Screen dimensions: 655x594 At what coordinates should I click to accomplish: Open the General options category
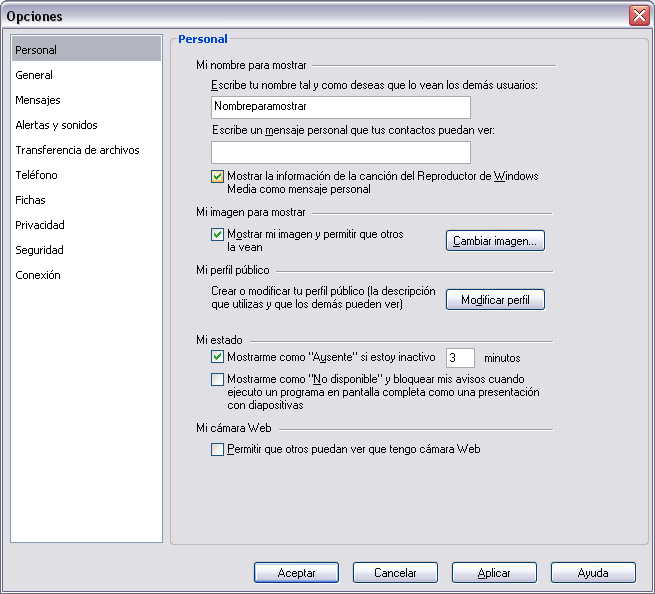tap(86, 75)
